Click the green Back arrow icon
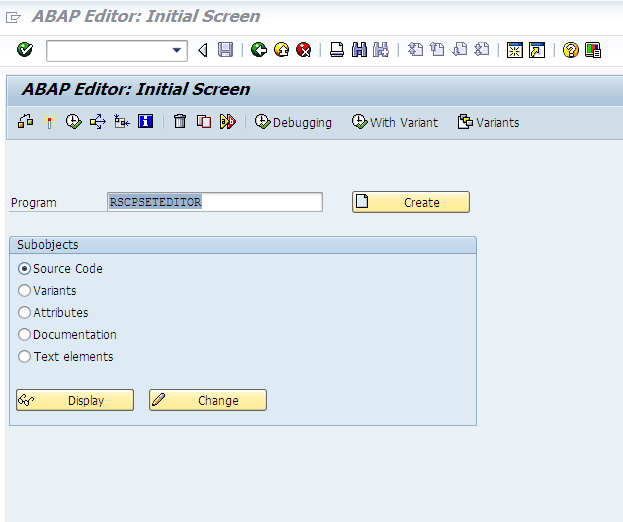This screenshot has height=522, width=623. (259, 50)
